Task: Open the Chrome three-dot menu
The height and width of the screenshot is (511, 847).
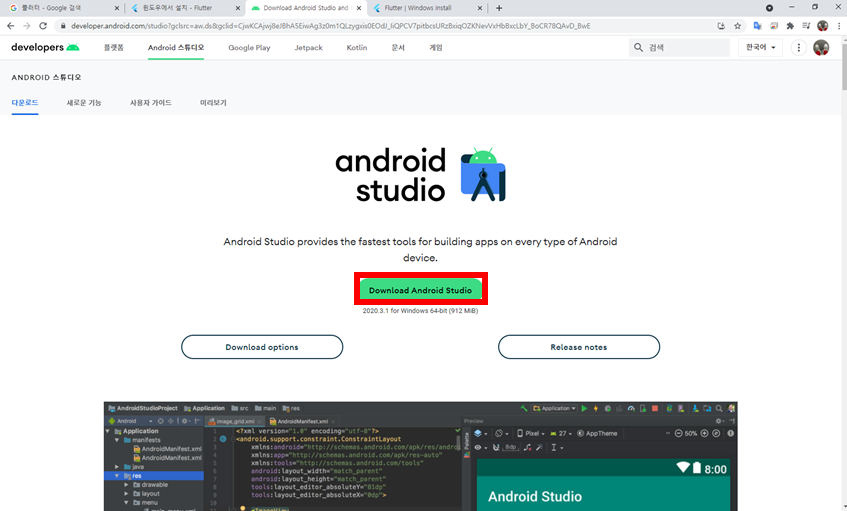Action: (839, 25)
